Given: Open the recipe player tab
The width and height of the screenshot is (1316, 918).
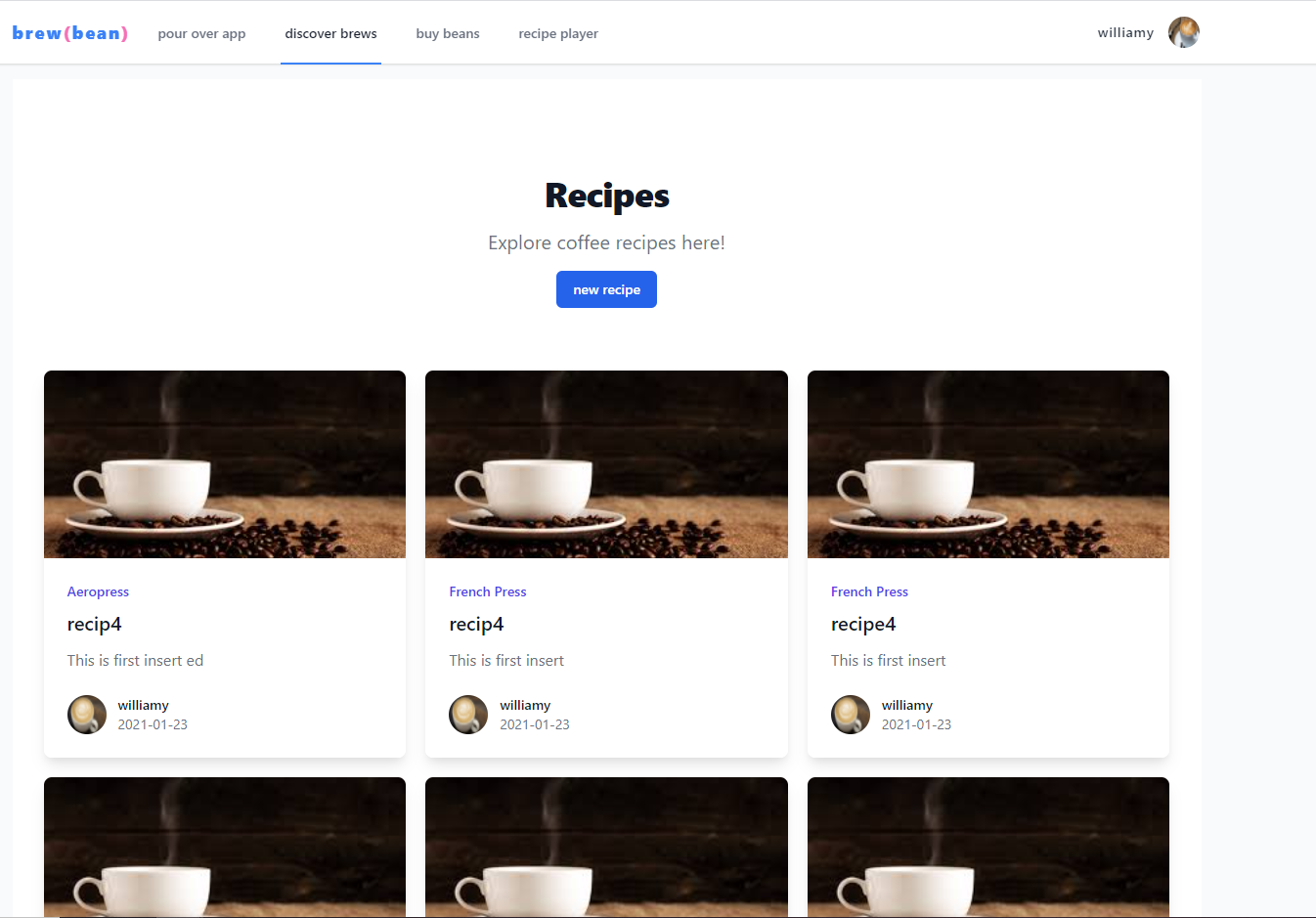Looking at the screenshot, I should pyautogui.click(x=558, y=33).
